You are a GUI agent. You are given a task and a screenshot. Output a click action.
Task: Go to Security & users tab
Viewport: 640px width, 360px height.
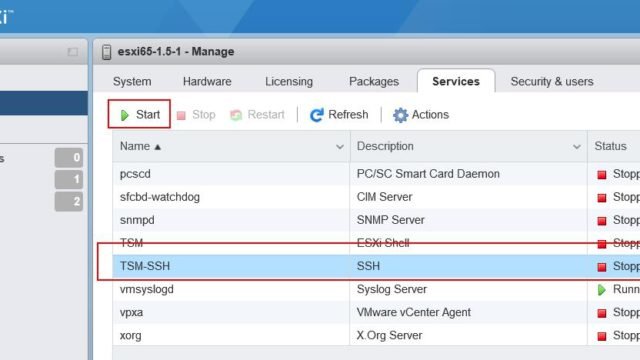552,82
